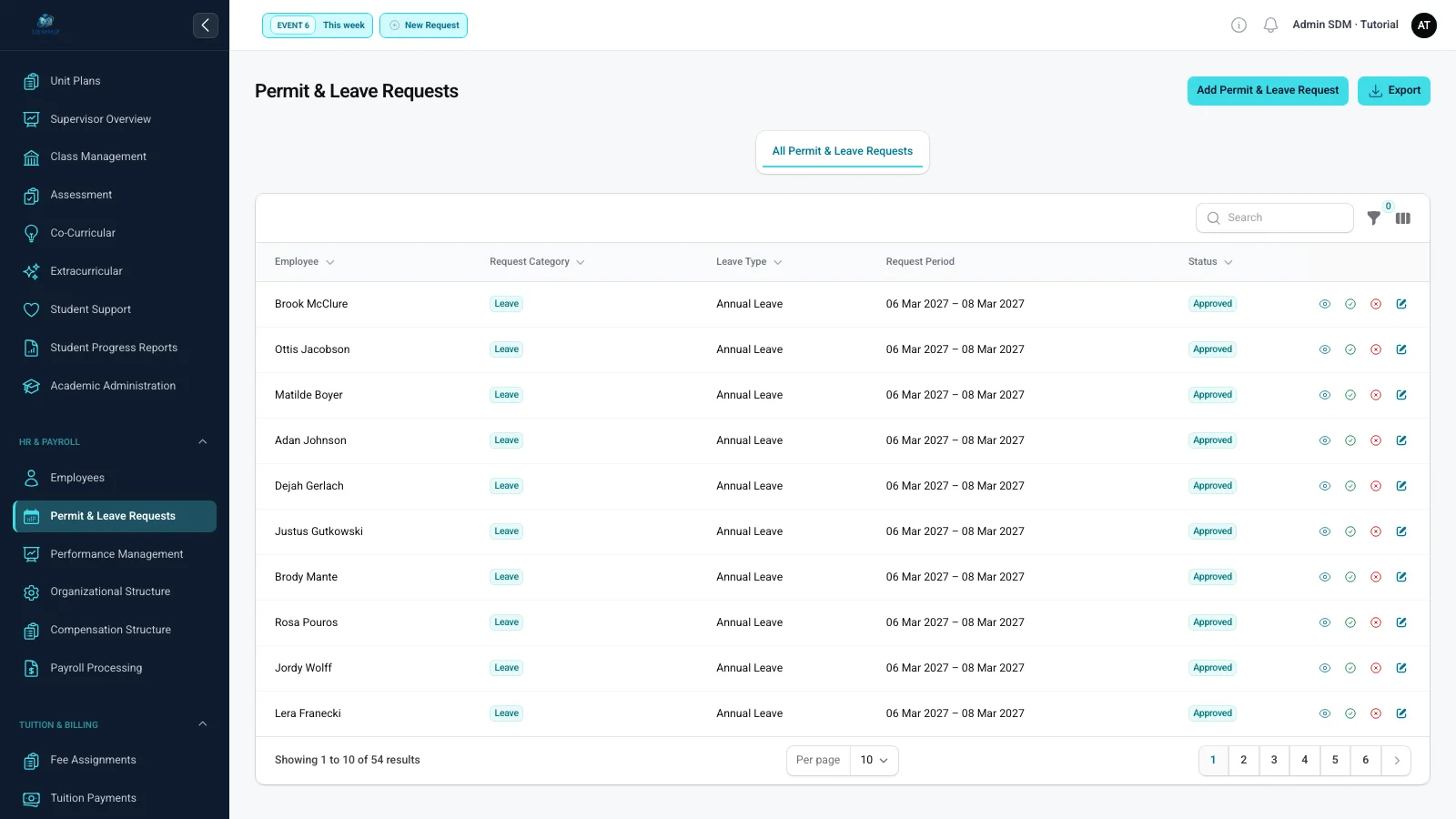Click the New Request button
Image resolution: width=1456 pixels, height=819 pixels.
tap(423, 25)
